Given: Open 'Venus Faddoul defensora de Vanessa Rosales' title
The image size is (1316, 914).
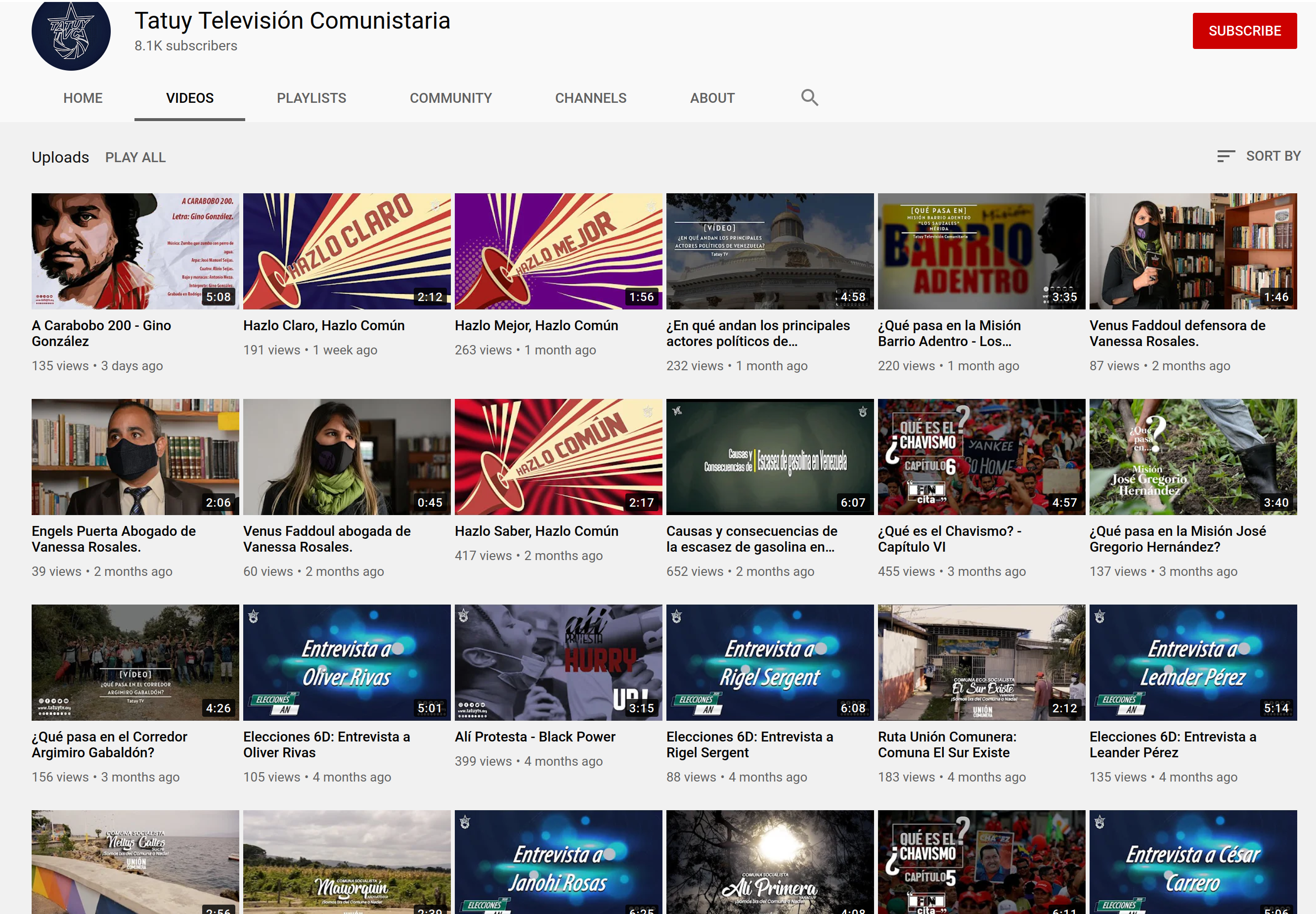Looking at the screenshot, I should point(1178,333).
